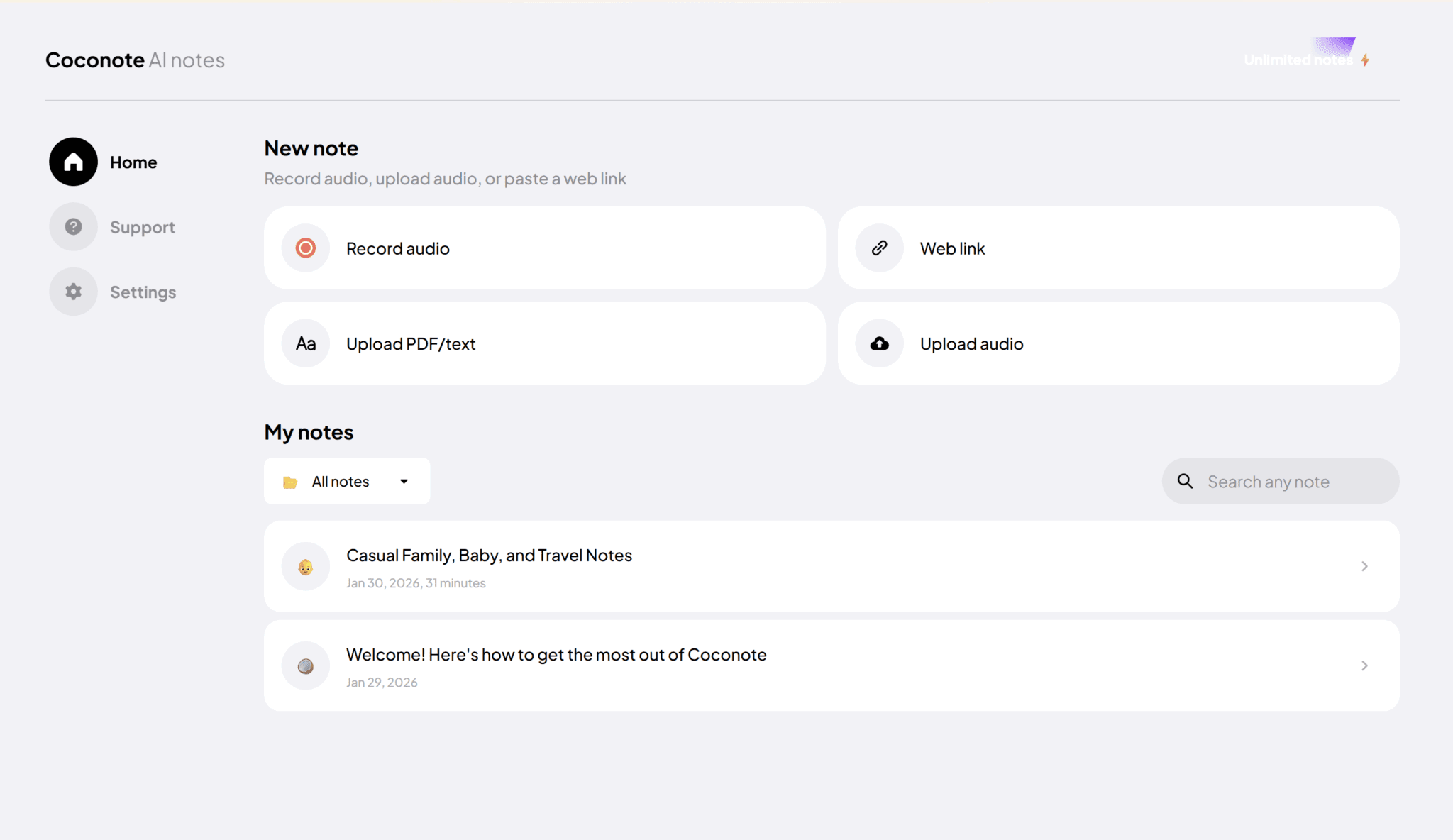The image size is (1453, 840).
Task: Click the Support question mark icon
Action: click(73, 227)
